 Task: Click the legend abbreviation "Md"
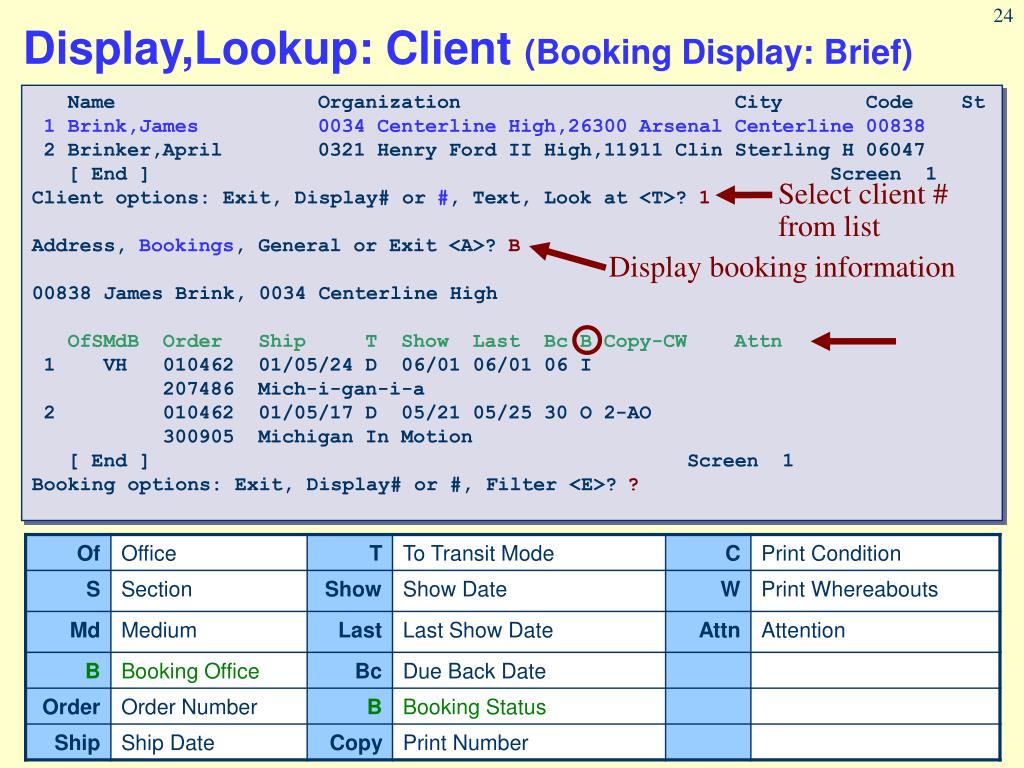pos(85,630)
